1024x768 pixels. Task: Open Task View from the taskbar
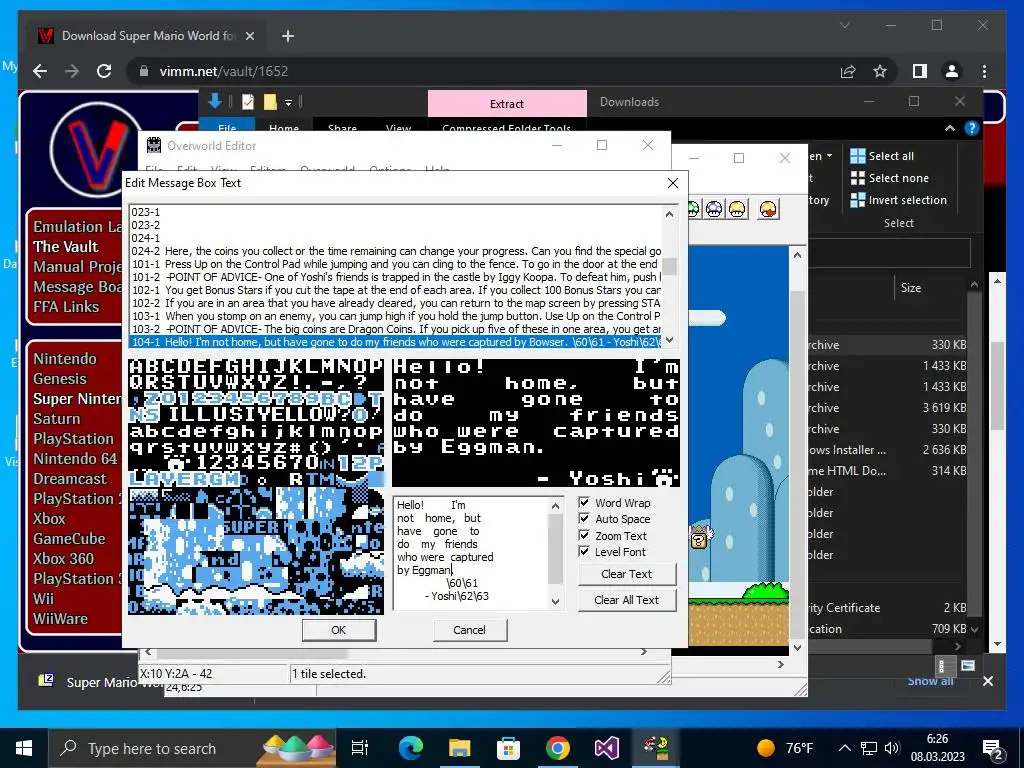pos(360,748)
